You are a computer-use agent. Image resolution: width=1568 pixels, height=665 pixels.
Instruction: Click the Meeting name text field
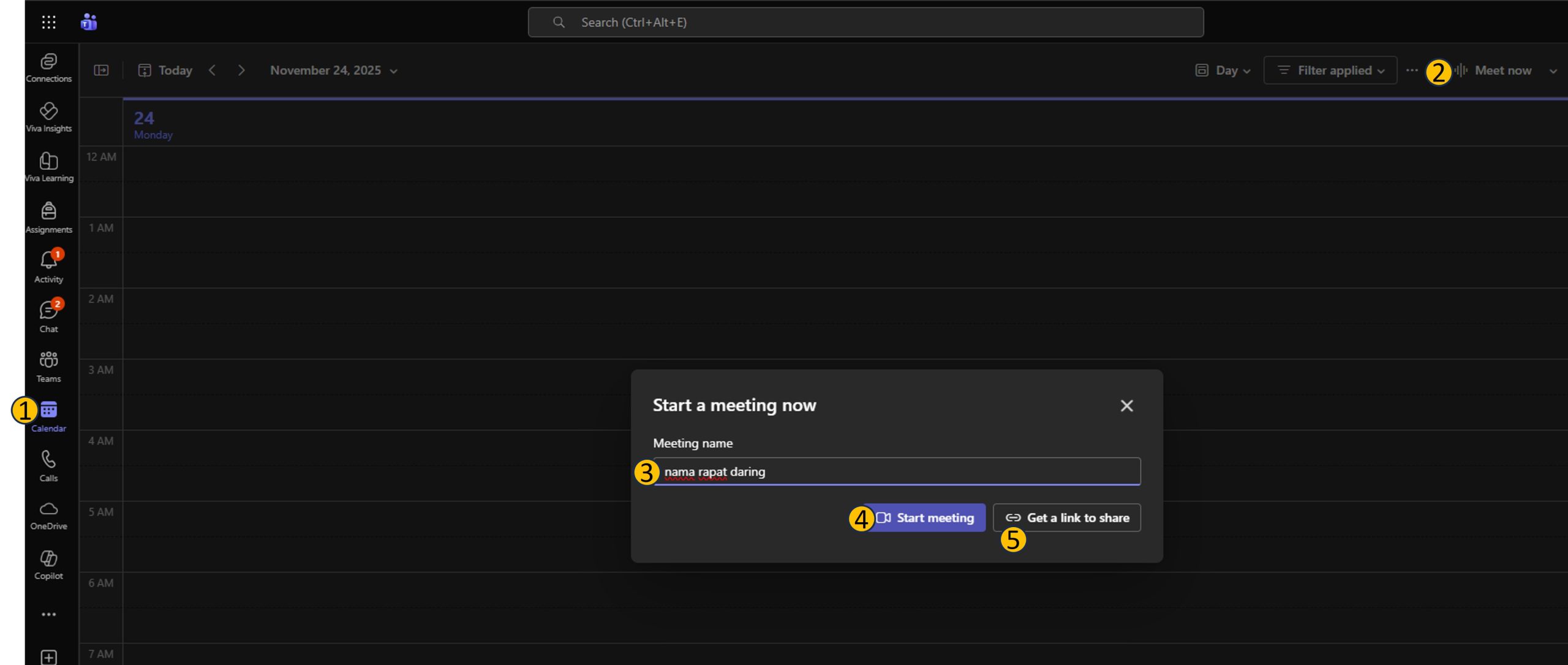click(x=897, y=472)
